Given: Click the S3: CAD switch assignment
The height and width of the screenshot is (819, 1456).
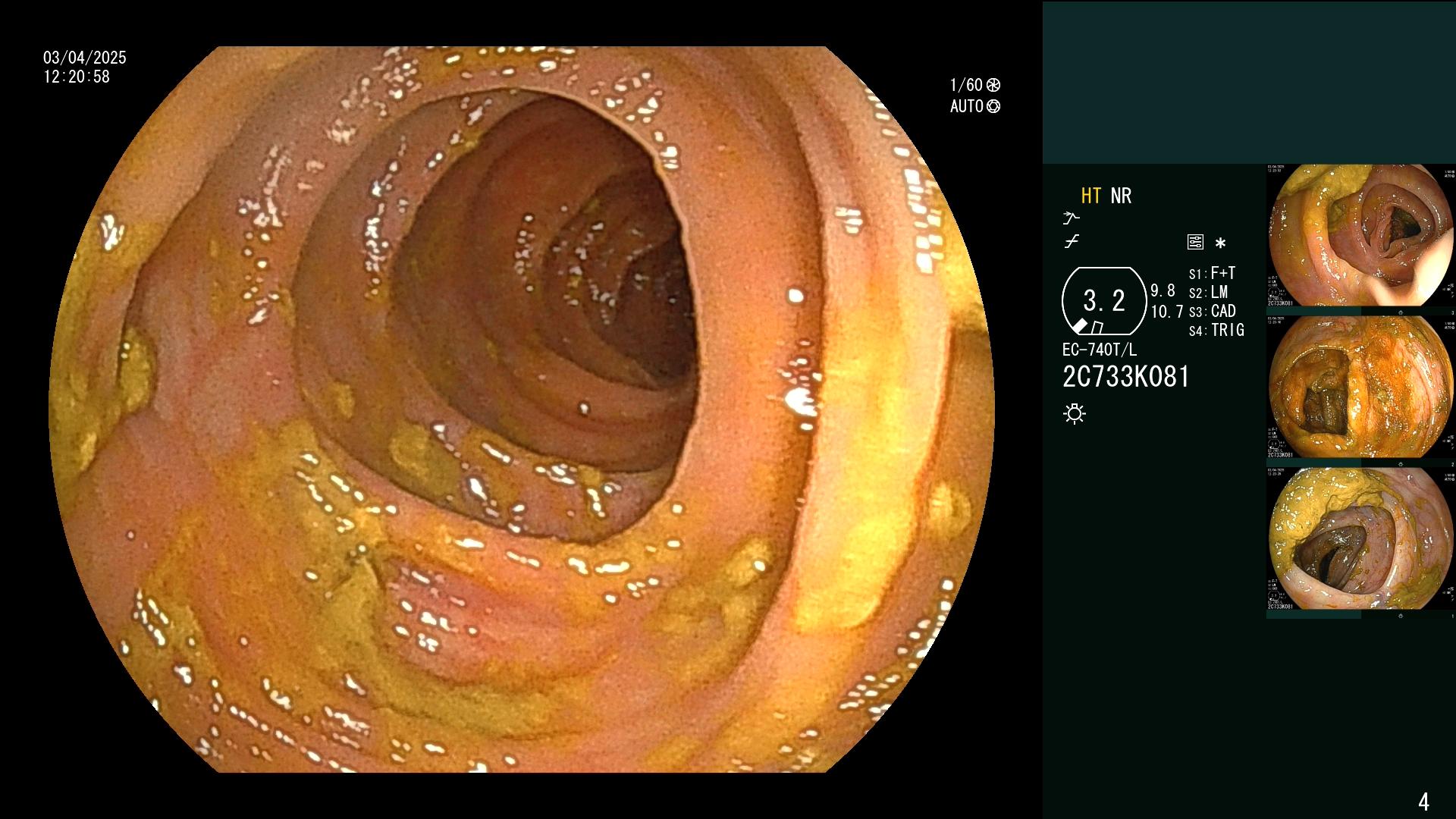Looking at the screenshot, I should [1212, 311].
